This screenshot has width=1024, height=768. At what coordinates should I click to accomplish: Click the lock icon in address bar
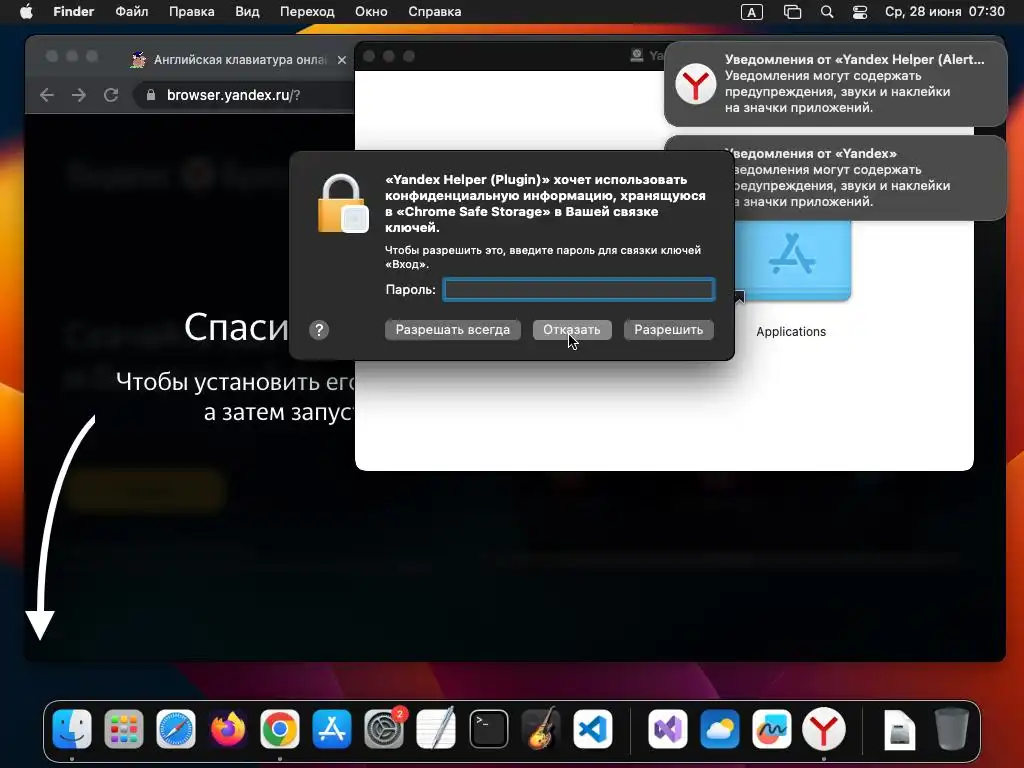pyautogui.click(x=151, y=95)
